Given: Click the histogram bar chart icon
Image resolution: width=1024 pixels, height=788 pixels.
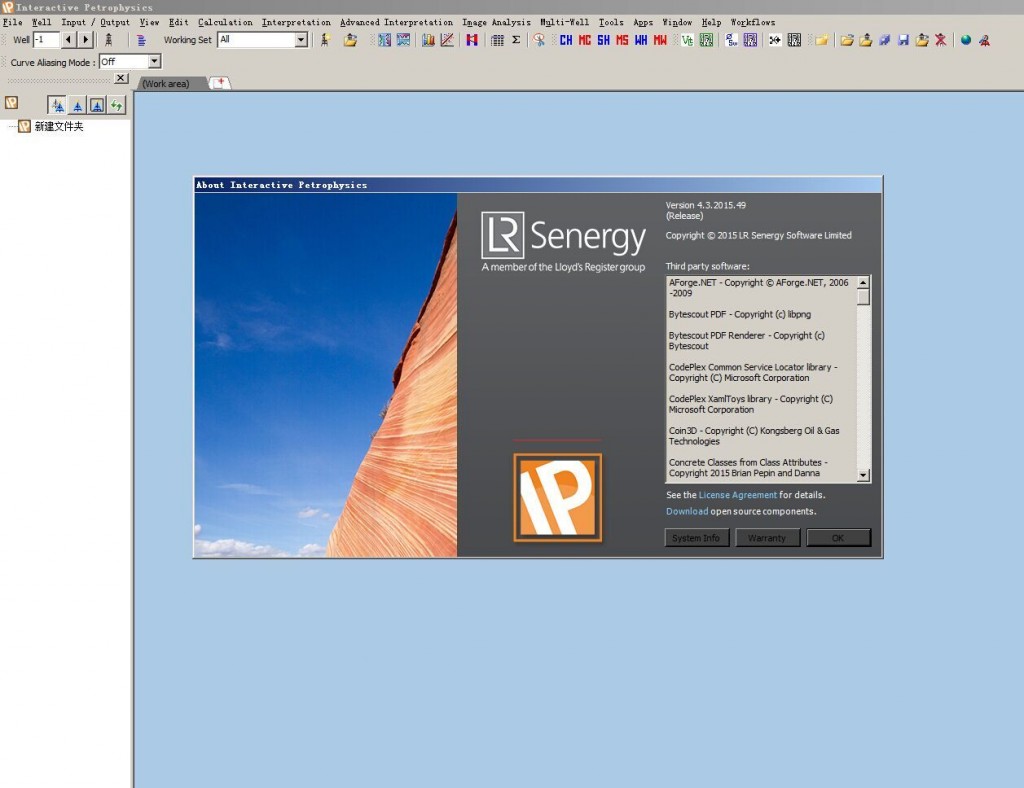Looking at the screenshot, I should pyautogui.click(x=428, y=40).
